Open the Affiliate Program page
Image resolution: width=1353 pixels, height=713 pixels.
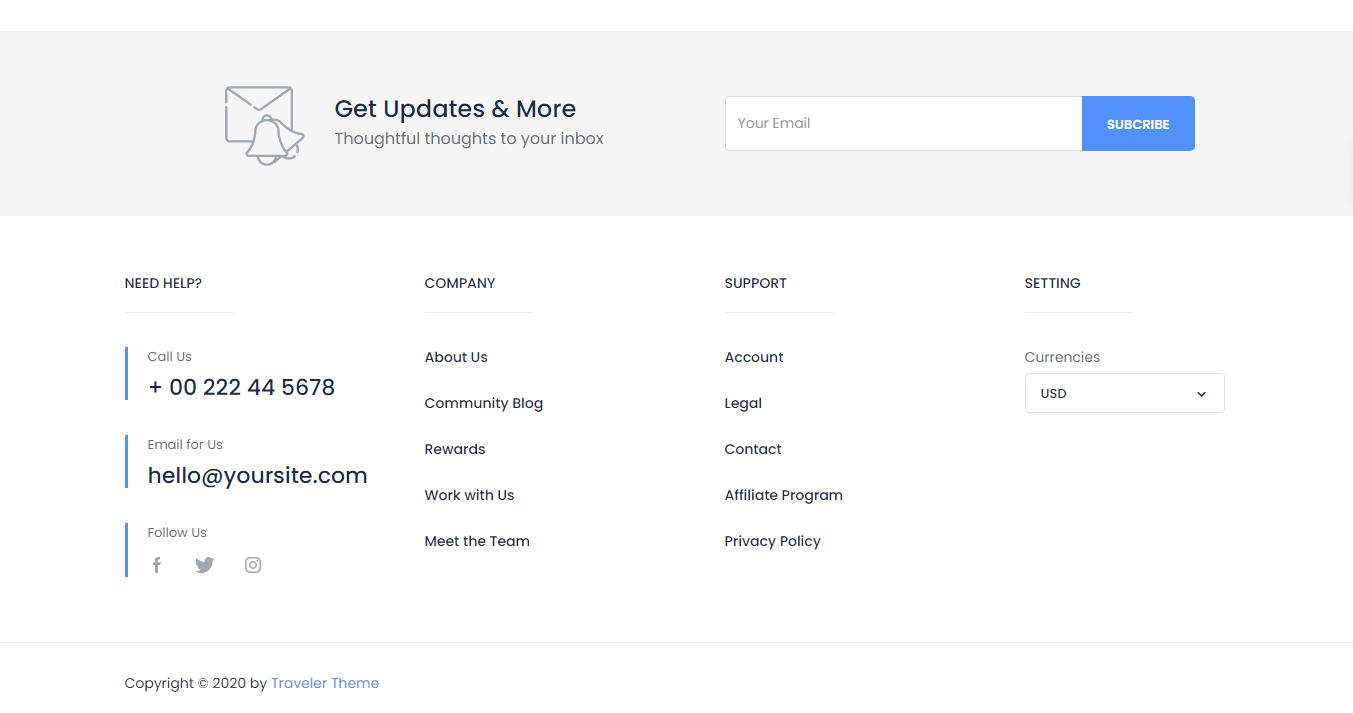[783, 495]
